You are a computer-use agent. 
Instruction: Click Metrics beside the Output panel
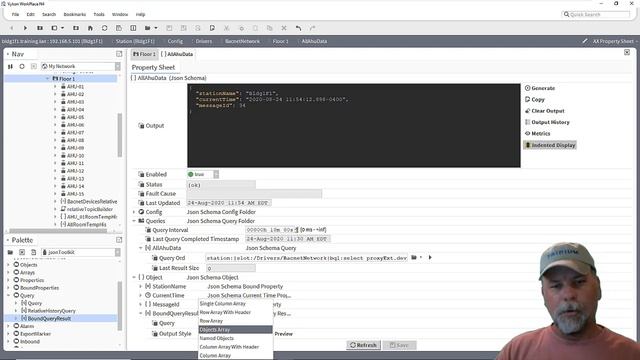click(x=537, y=133)
